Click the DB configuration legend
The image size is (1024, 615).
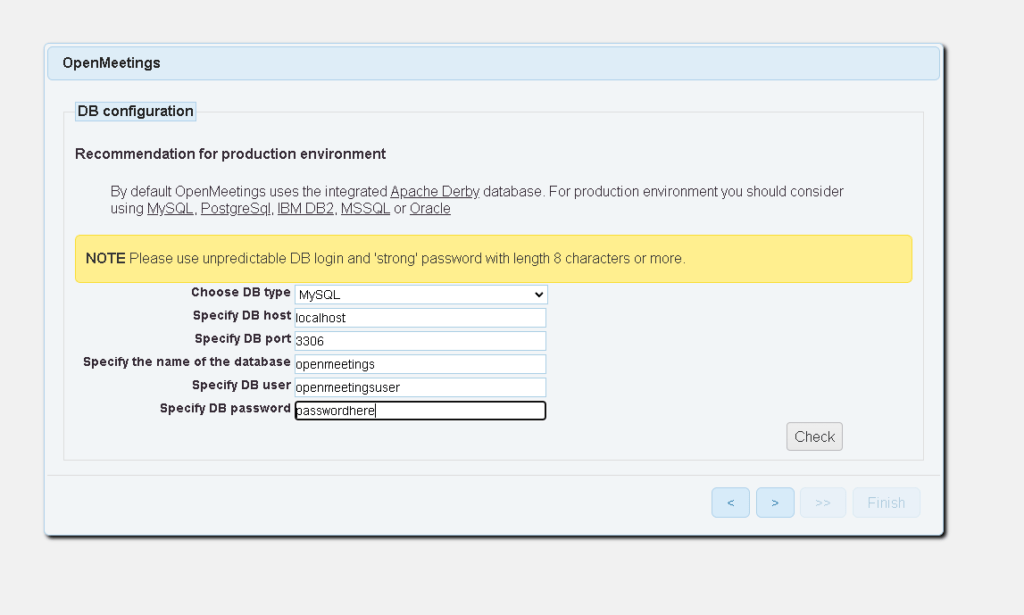click(135, 112)
